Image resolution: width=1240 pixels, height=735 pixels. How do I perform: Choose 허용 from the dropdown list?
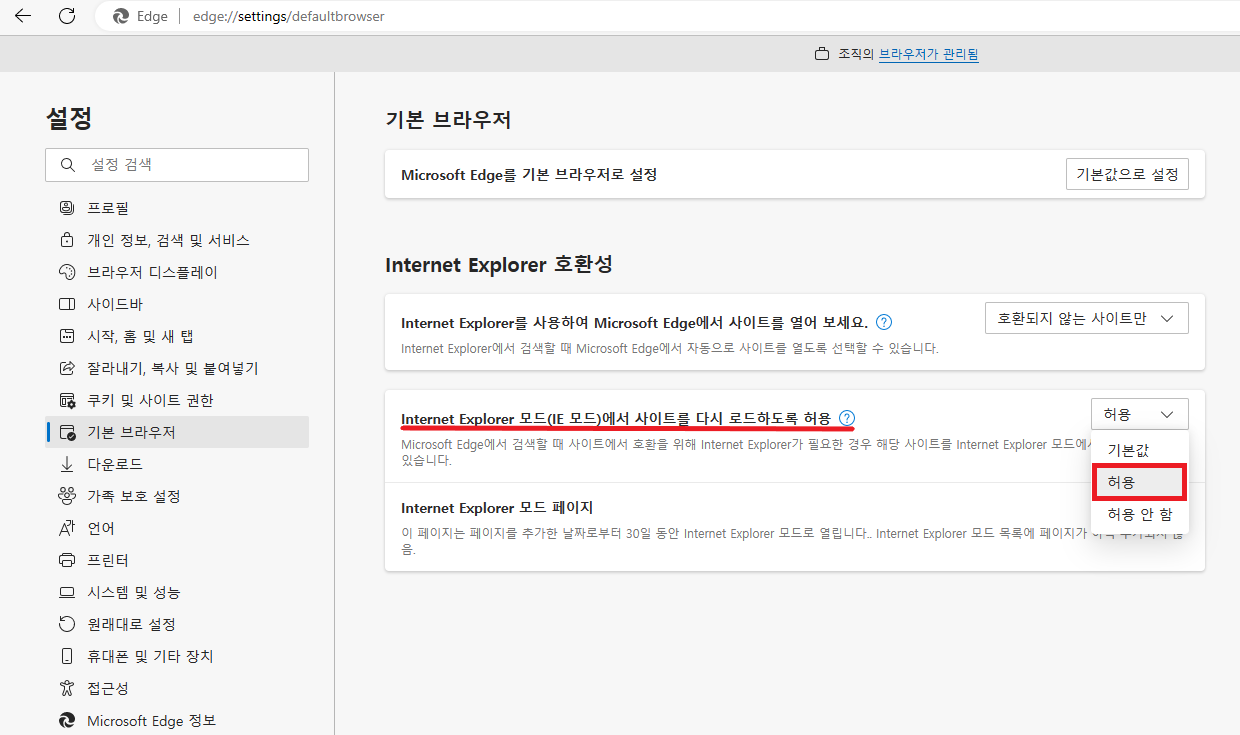(1140, 482)
